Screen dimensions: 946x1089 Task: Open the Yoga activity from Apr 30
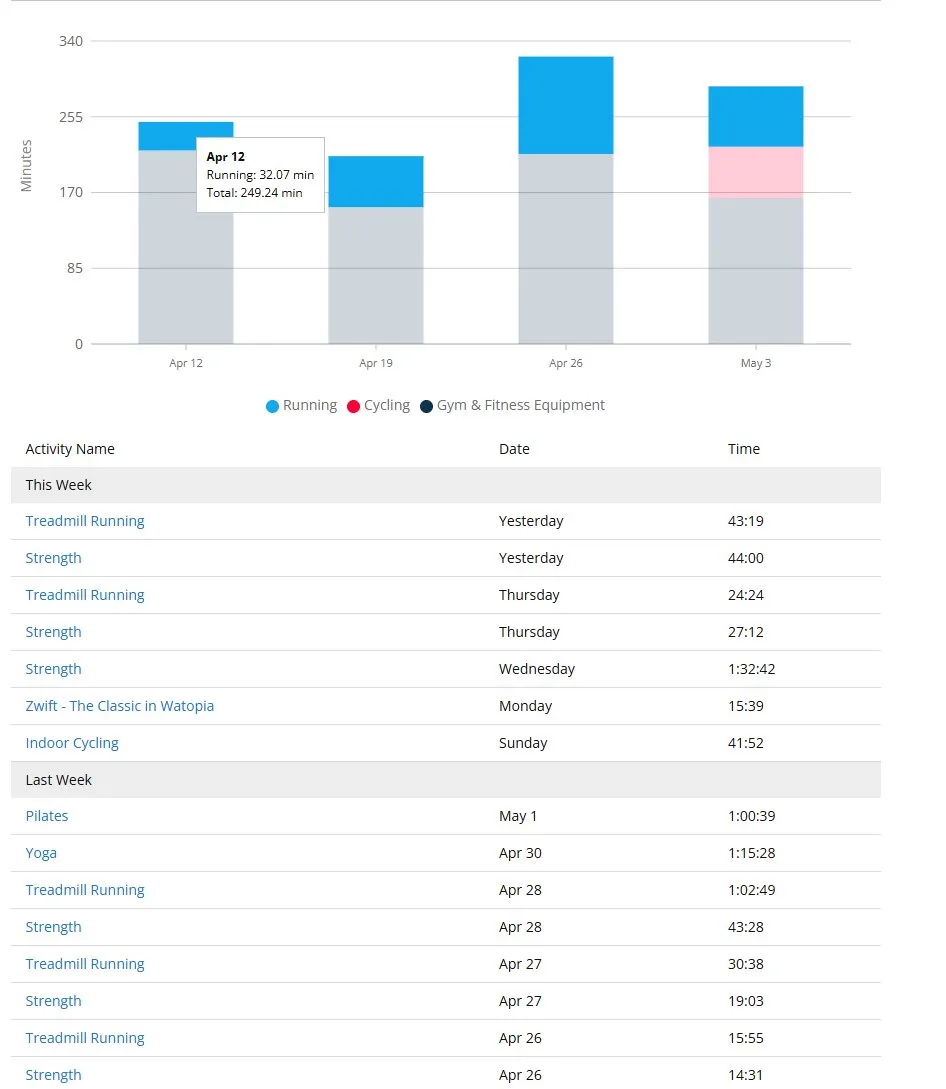point(41,854)
